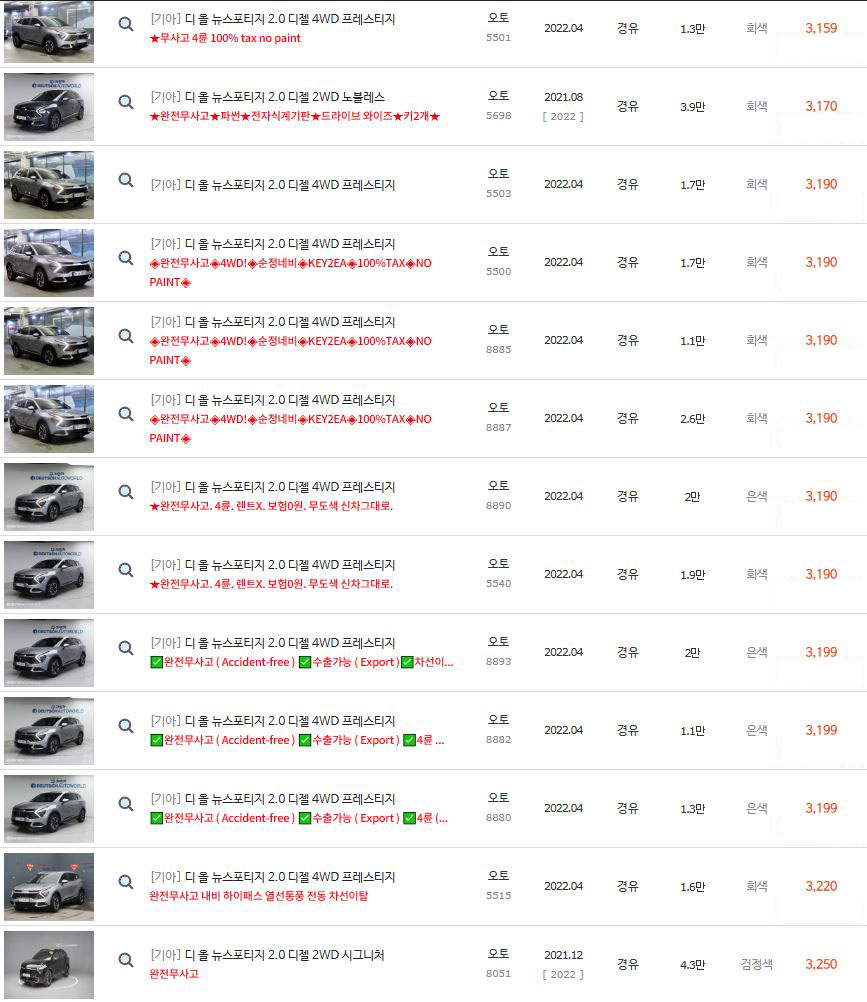867x1002 pixels.
Task: Click description mentioning 파썬 and 드라이브 와이즈
Action: [x=295, y=116]
